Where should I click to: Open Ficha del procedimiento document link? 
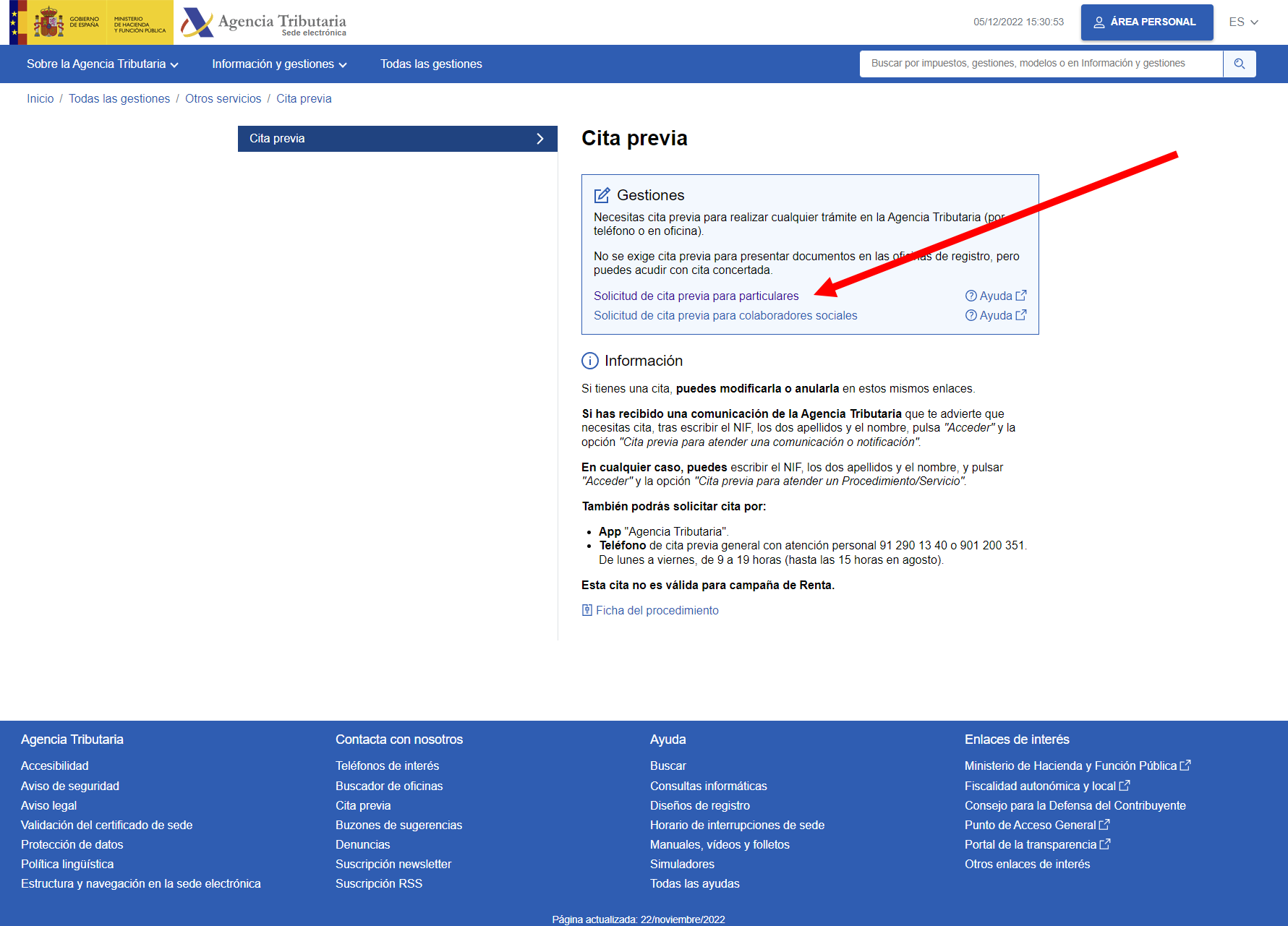[x=656, y=610]
